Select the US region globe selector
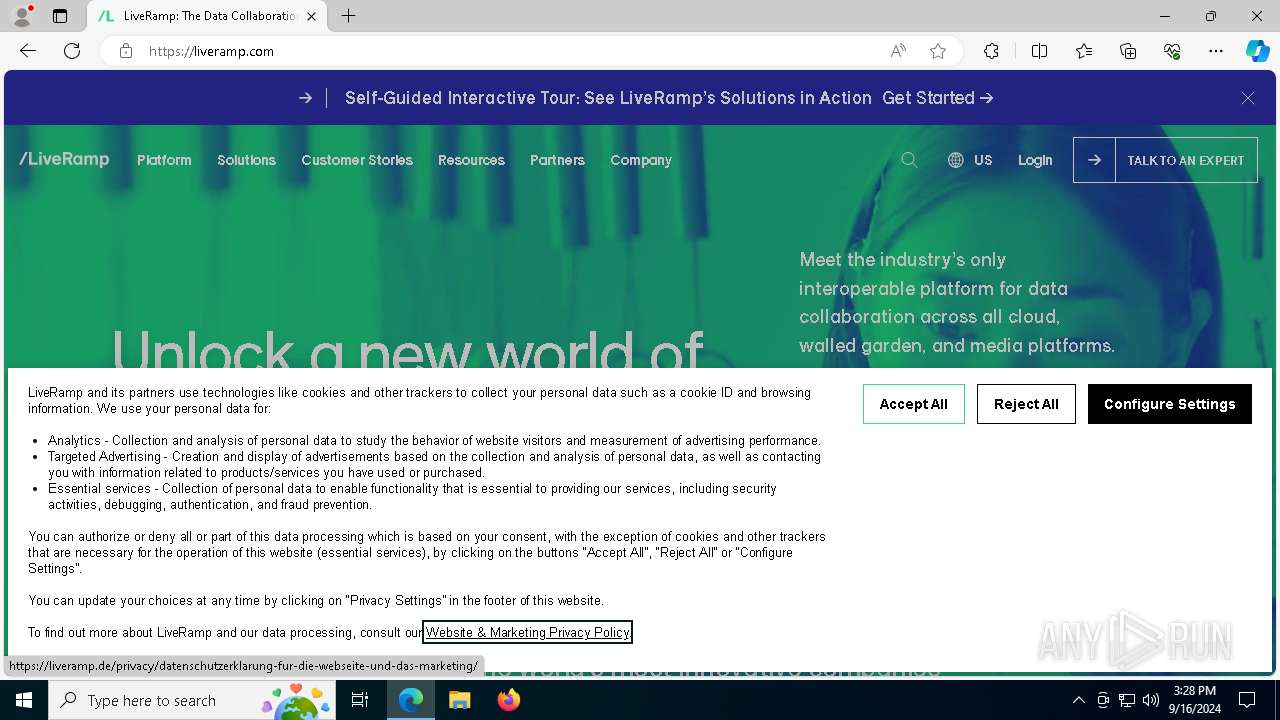1280x720 pixels. (x=970, y=160)
